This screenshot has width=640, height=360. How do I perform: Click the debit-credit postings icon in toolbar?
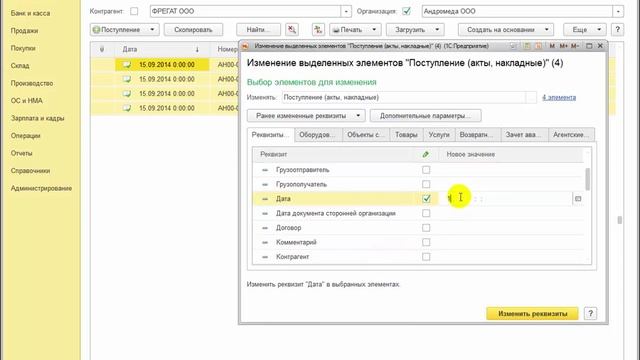[x=318, y=29]
